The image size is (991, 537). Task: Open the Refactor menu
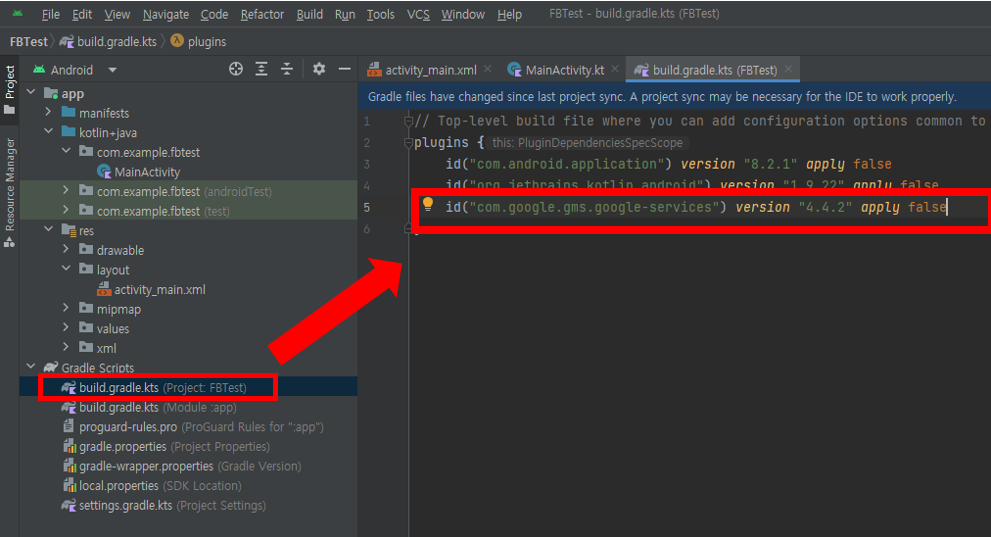(x=262, y=14)
